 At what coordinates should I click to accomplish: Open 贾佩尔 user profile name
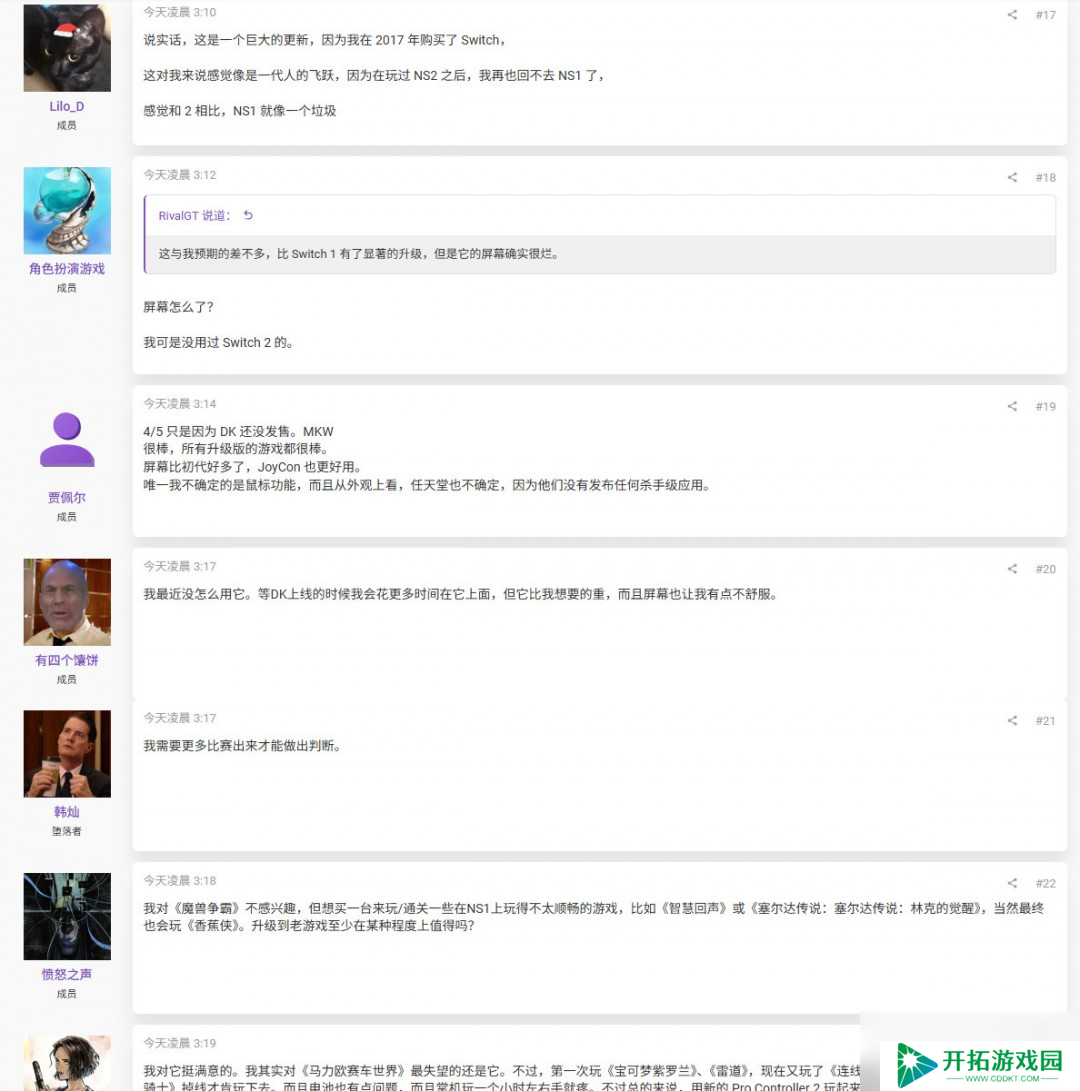click(67, 497)
